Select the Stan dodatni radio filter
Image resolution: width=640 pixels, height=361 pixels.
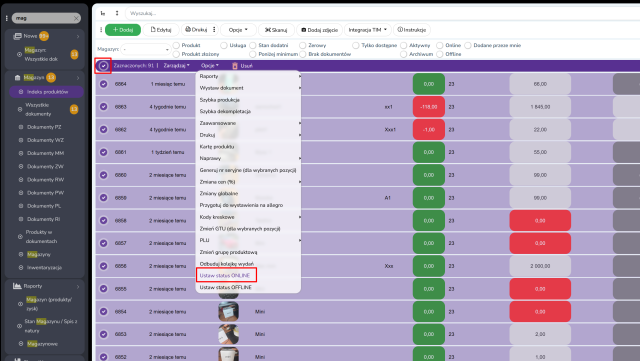point(253,45)
